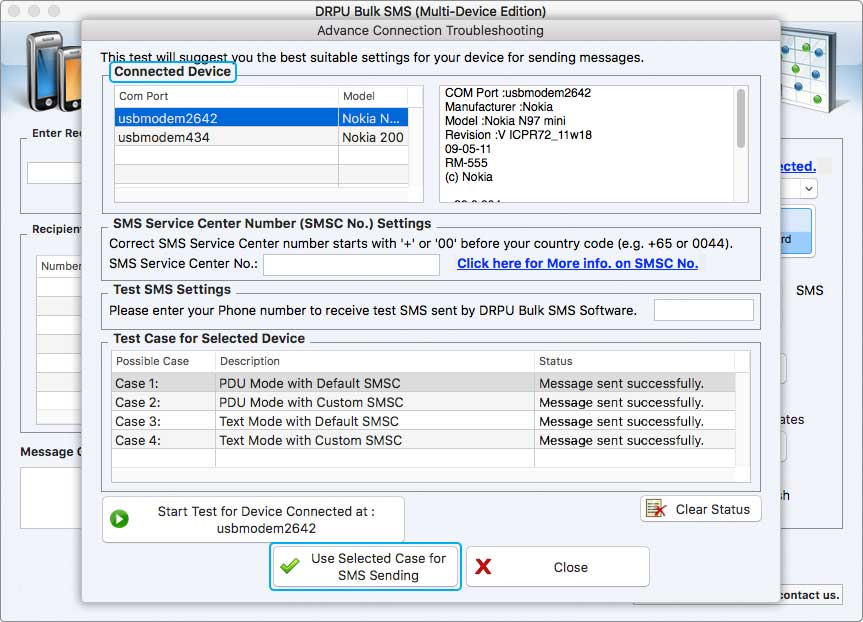
Task: Click the Message text area in main window
Action: (51, 498)
